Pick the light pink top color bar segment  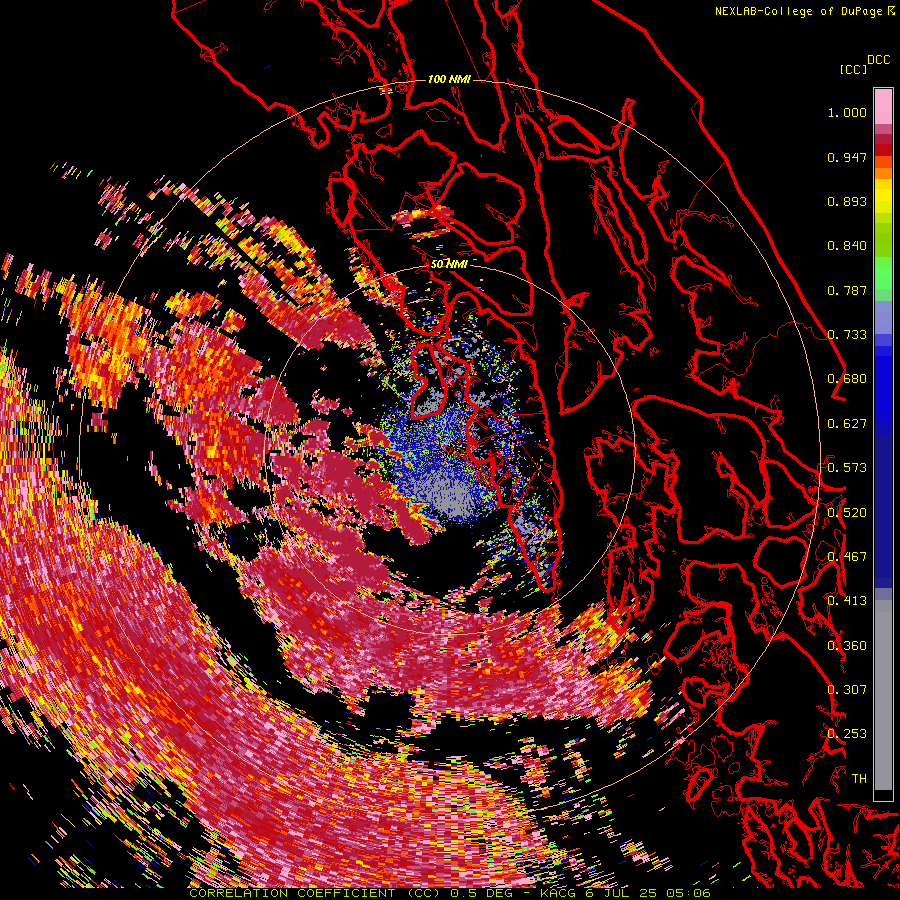click(x=883, y=106)
